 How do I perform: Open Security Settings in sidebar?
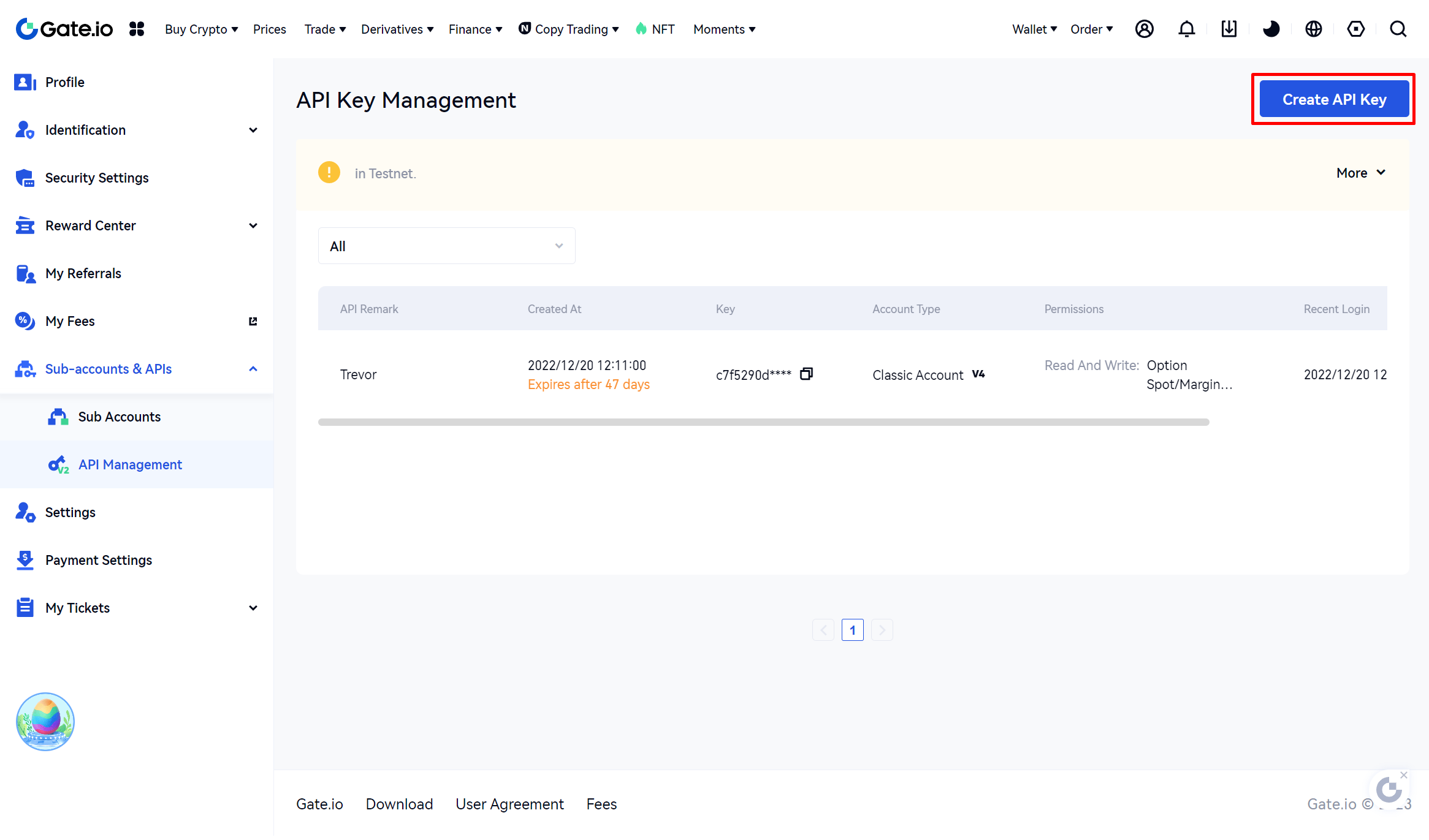click(x=97, y=178)
